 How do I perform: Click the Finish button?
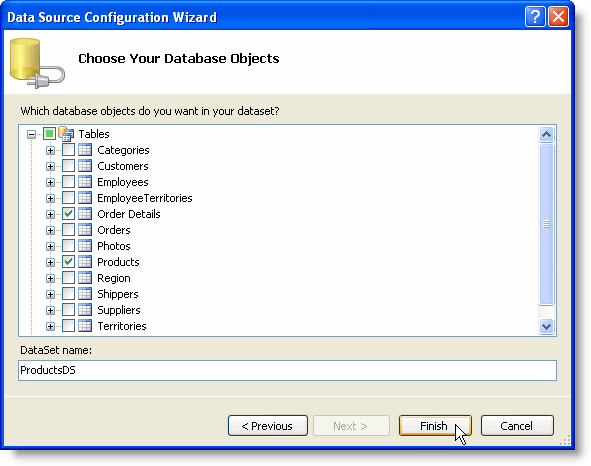[x=435, y=426]
